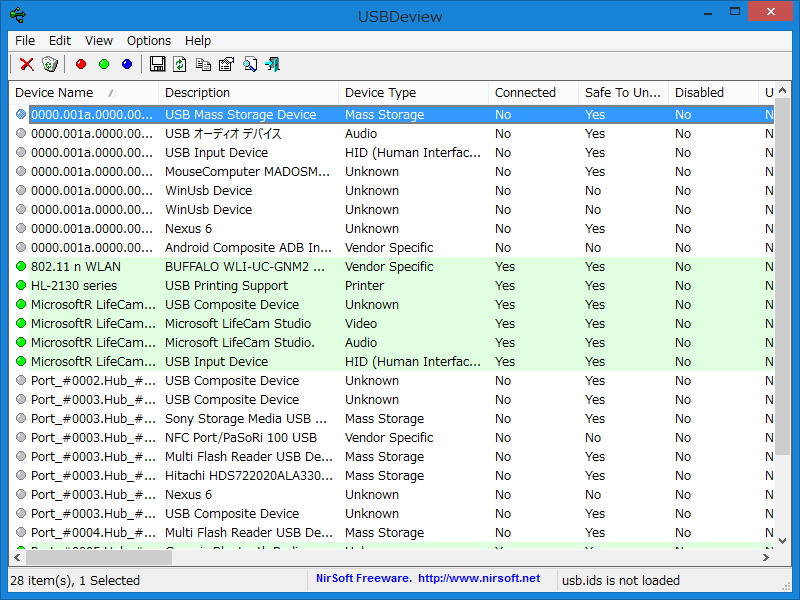Disable selected device with red ball icon
Viewport: 800px width, 600px height.
coord(80,64)
